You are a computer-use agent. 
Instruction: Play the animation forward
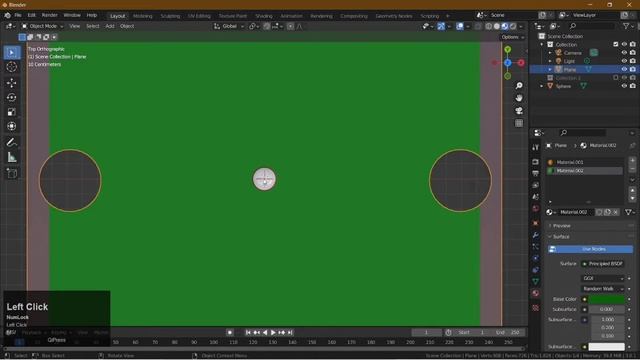point(273,333)
